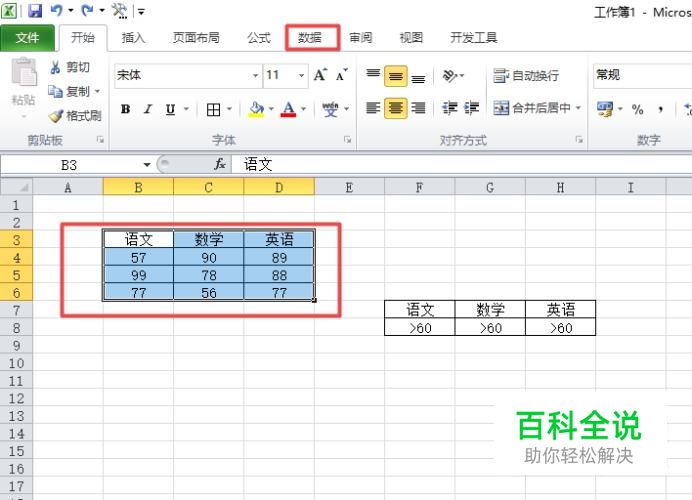This screenshot has width=692, height=500.
Task: Apply red font color A
Action: point(288,109)
